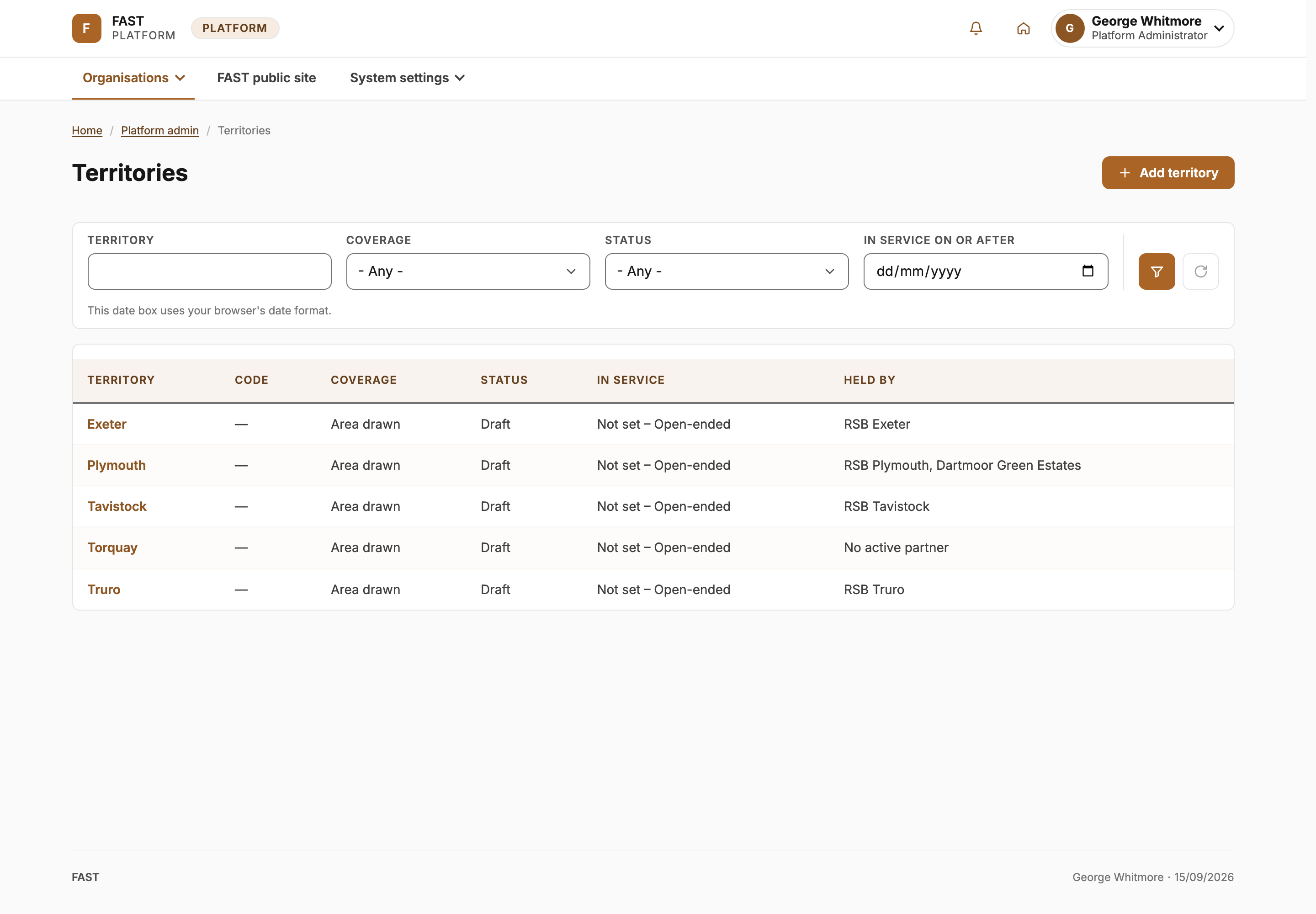Click the TERRITORY column header

coord(121,380)
